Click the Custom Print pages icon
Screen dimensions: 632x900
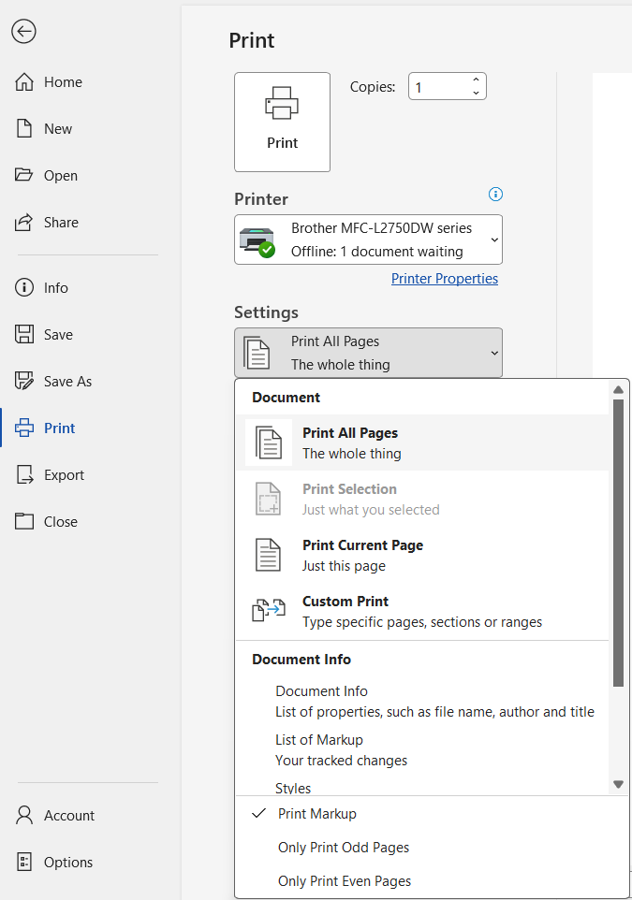[269, 610]
